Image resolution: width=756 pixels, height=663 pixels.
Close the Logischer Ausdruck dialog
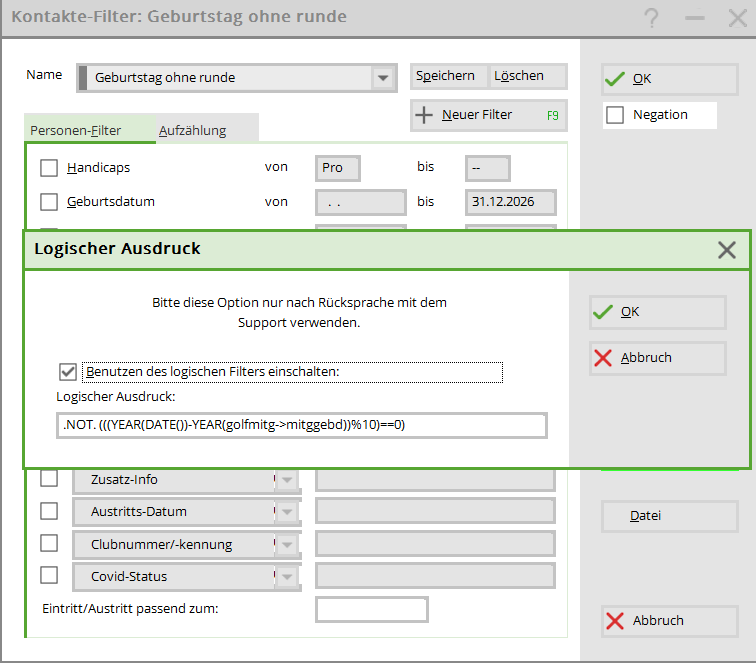tap(727, 249)
